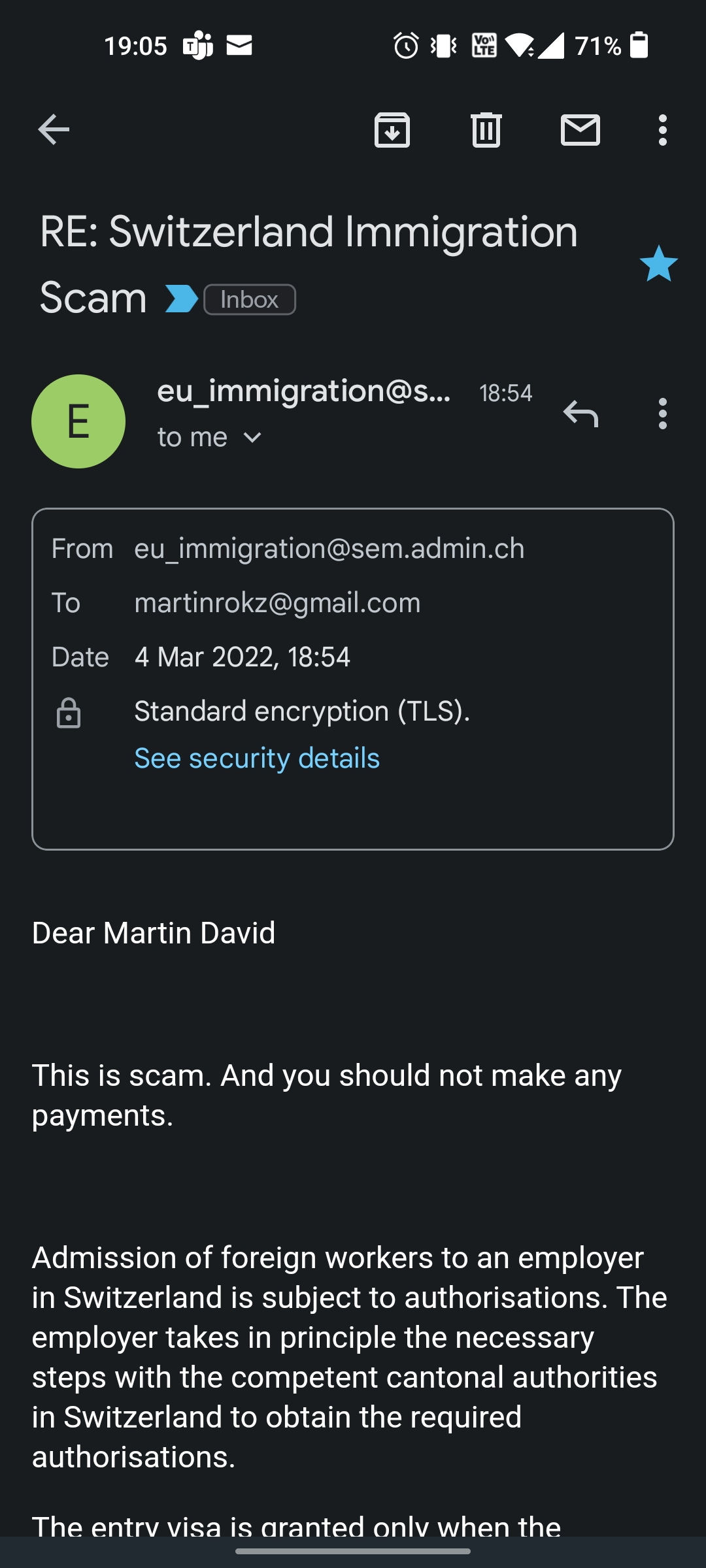
Task: Tap the green E sender avatar
Action: tap(78, 421)
